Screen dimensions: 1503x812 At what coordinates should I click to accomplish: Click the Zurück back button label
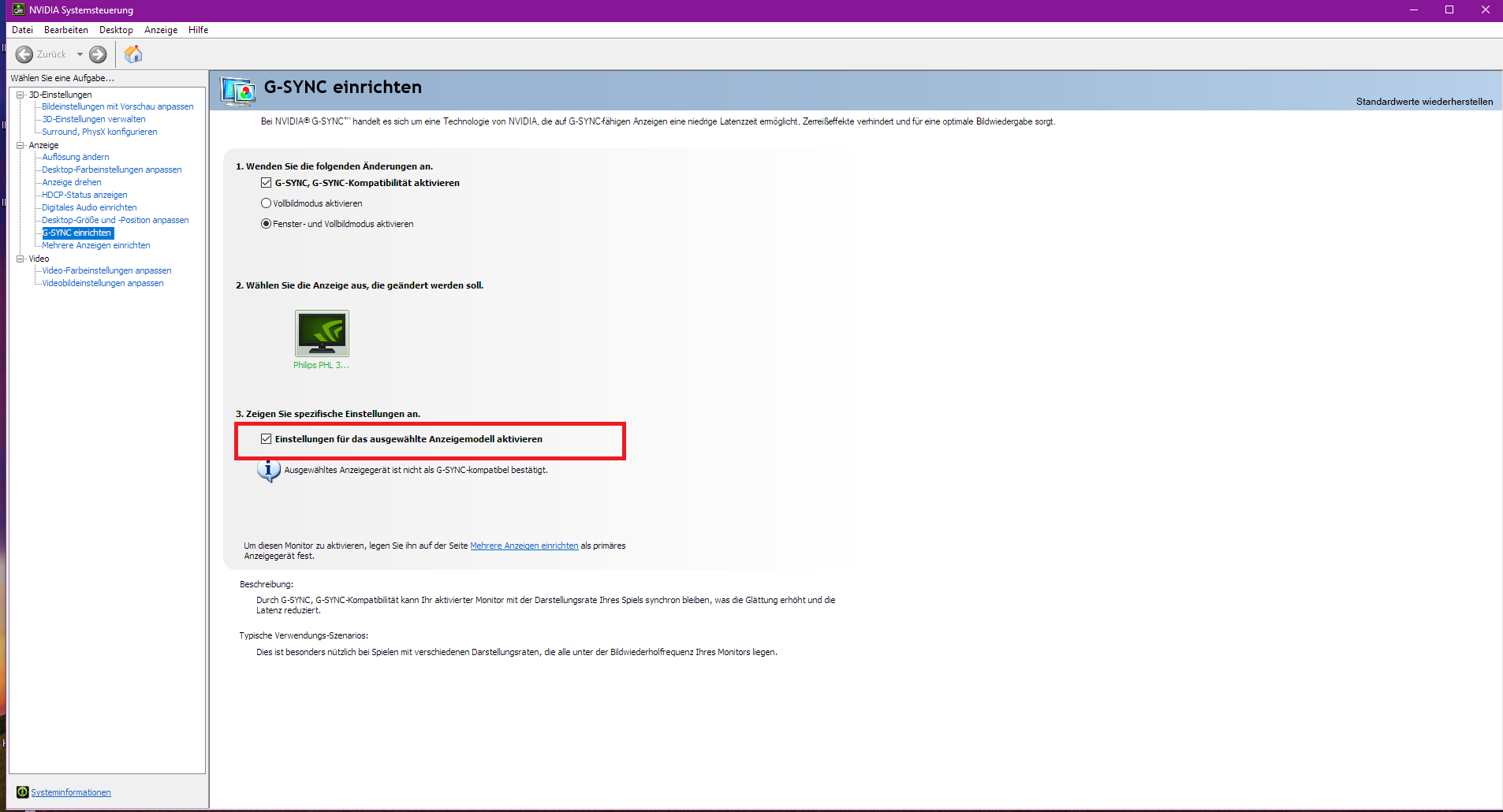click(51, 54)
